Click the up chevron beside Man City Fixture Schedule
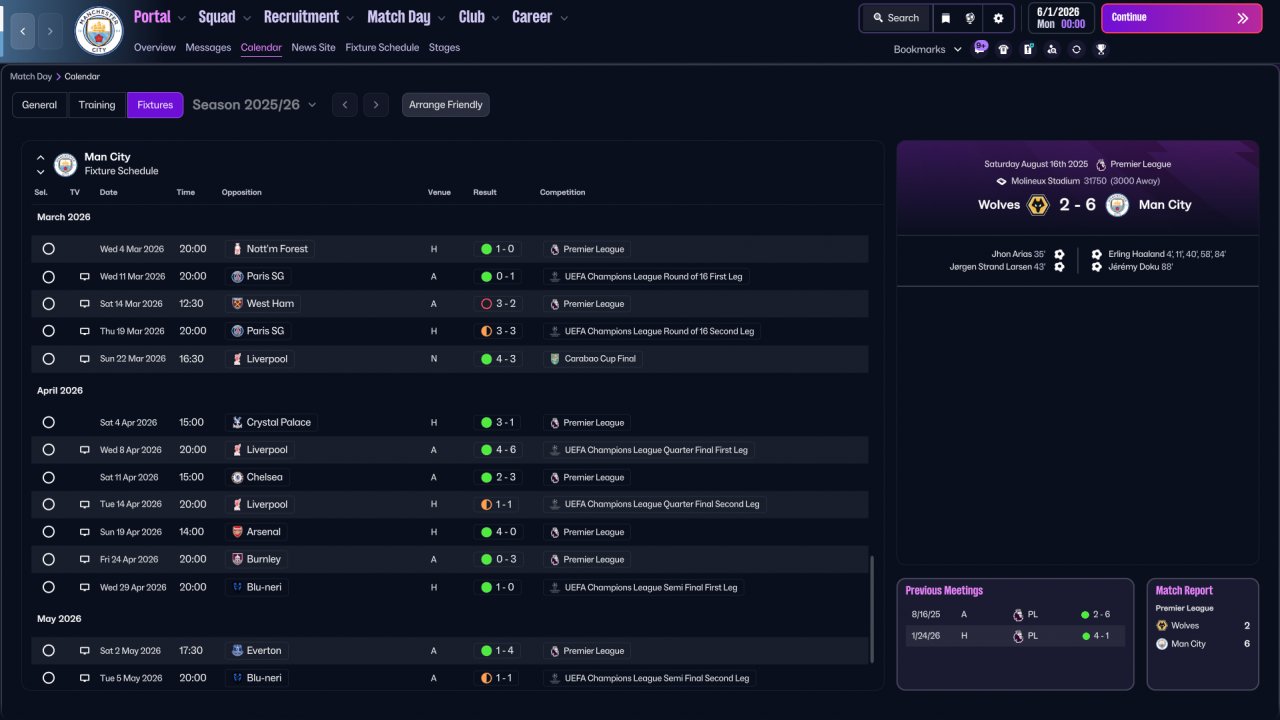Screen dimensions: 1280x720 point(41,158)
